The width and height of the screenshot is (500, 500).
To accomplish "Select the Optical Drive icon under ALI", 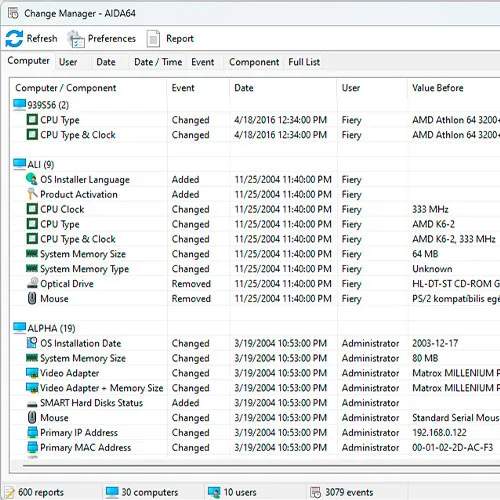I will [32, 283].
